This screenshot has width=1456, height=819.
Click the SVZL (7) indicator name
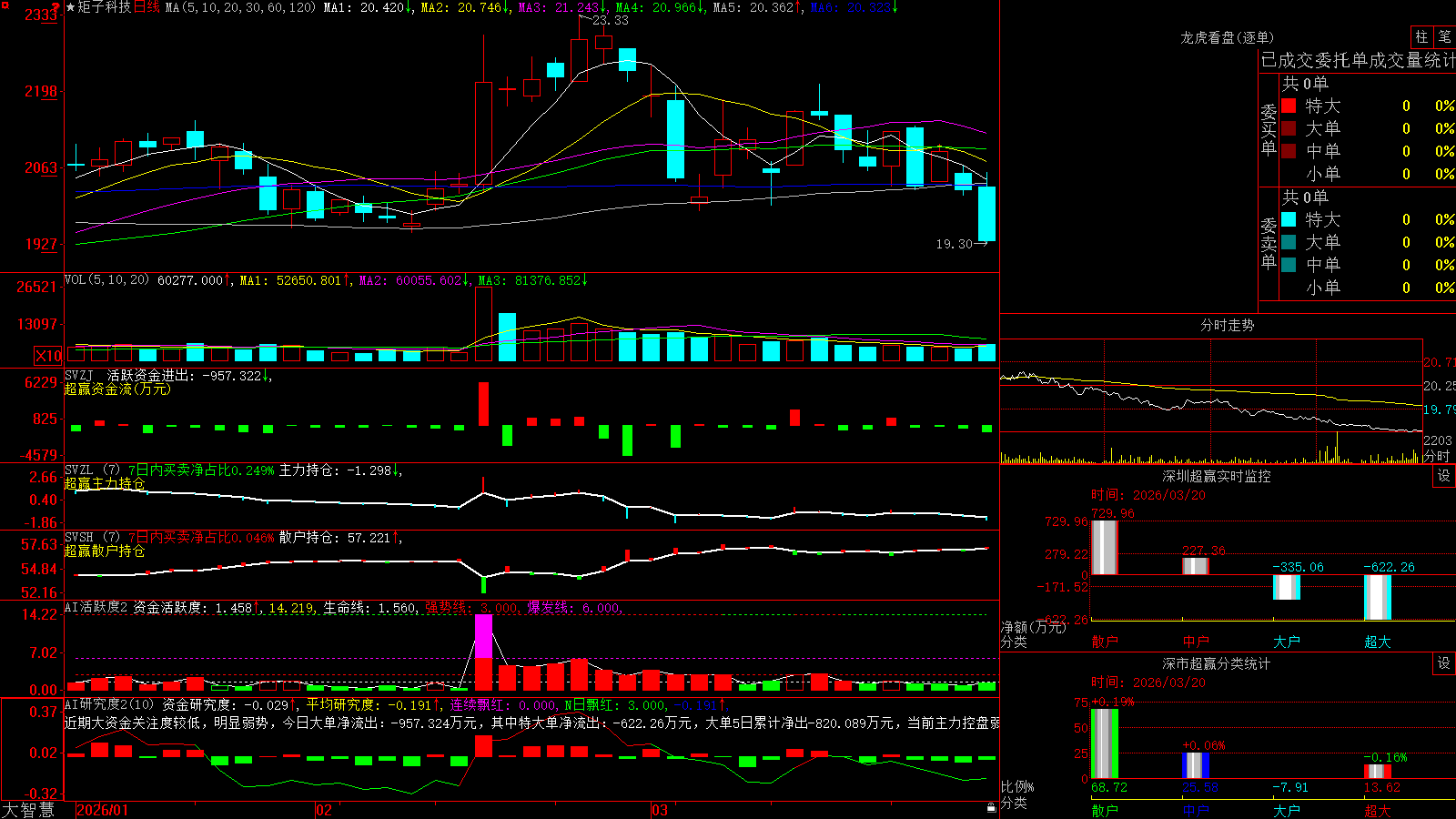(92, 470)
